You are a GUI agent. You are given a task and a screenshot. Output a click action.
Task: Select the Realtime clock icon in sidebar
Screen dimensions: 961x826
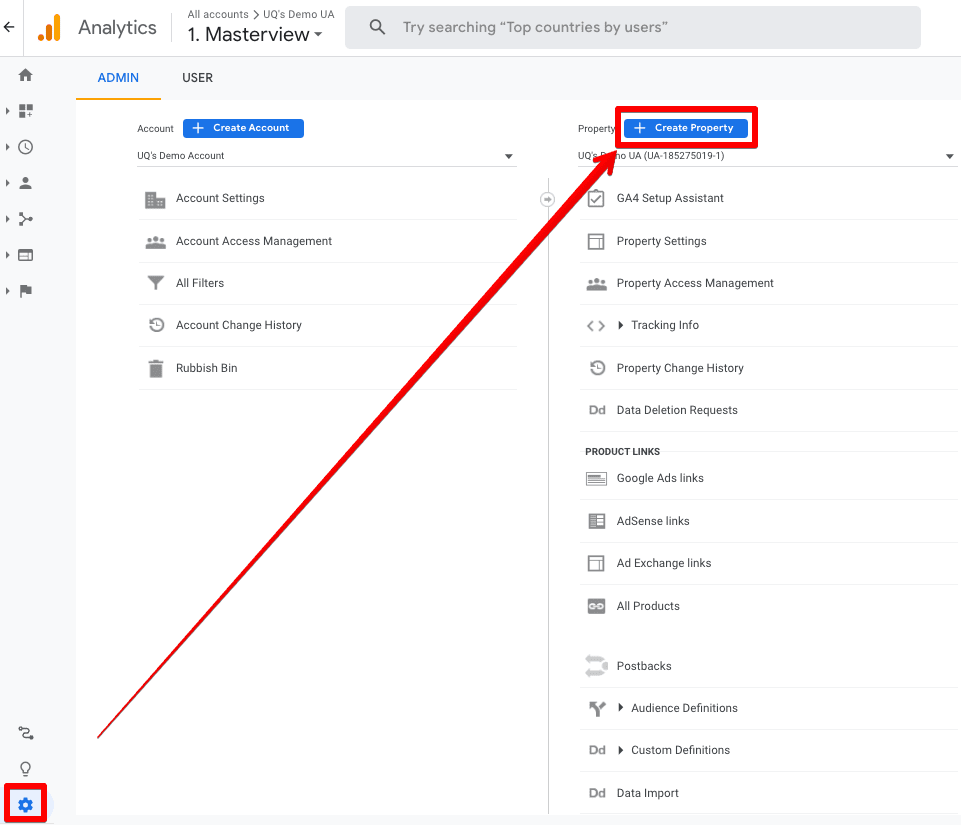tap(24, 147)
